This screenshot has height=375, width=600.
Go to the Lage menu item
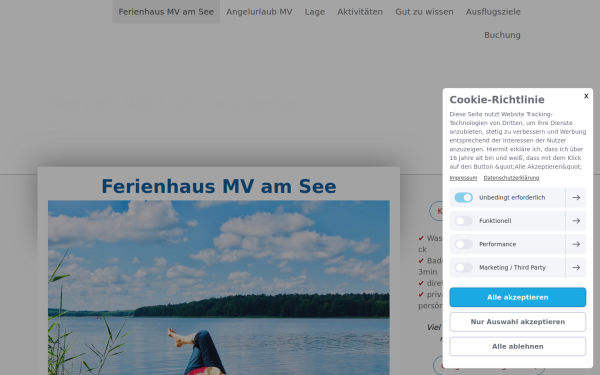(x=315, y=12)
